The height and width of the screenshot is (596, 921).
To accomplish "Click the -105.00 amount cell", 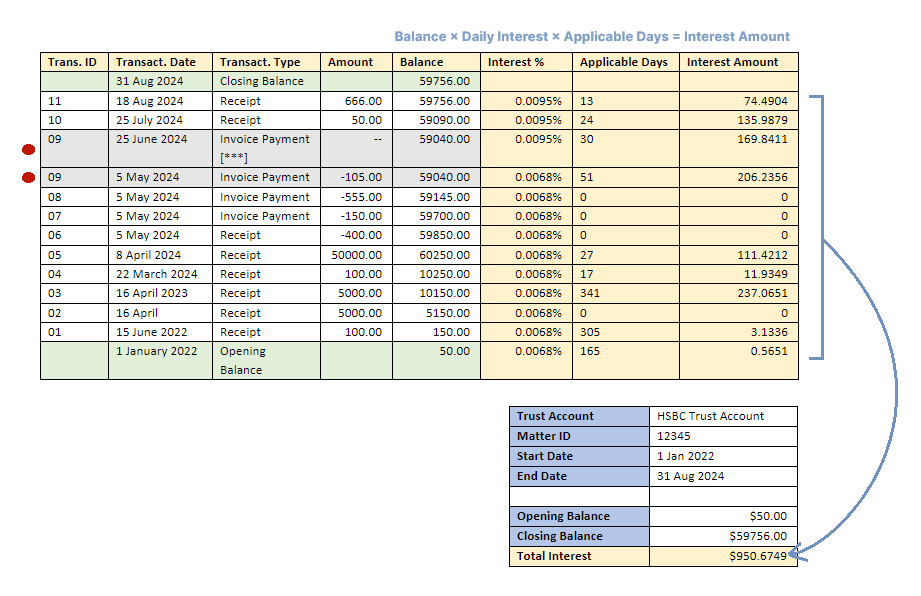I will pyautogui.click(x=357, y=177).
